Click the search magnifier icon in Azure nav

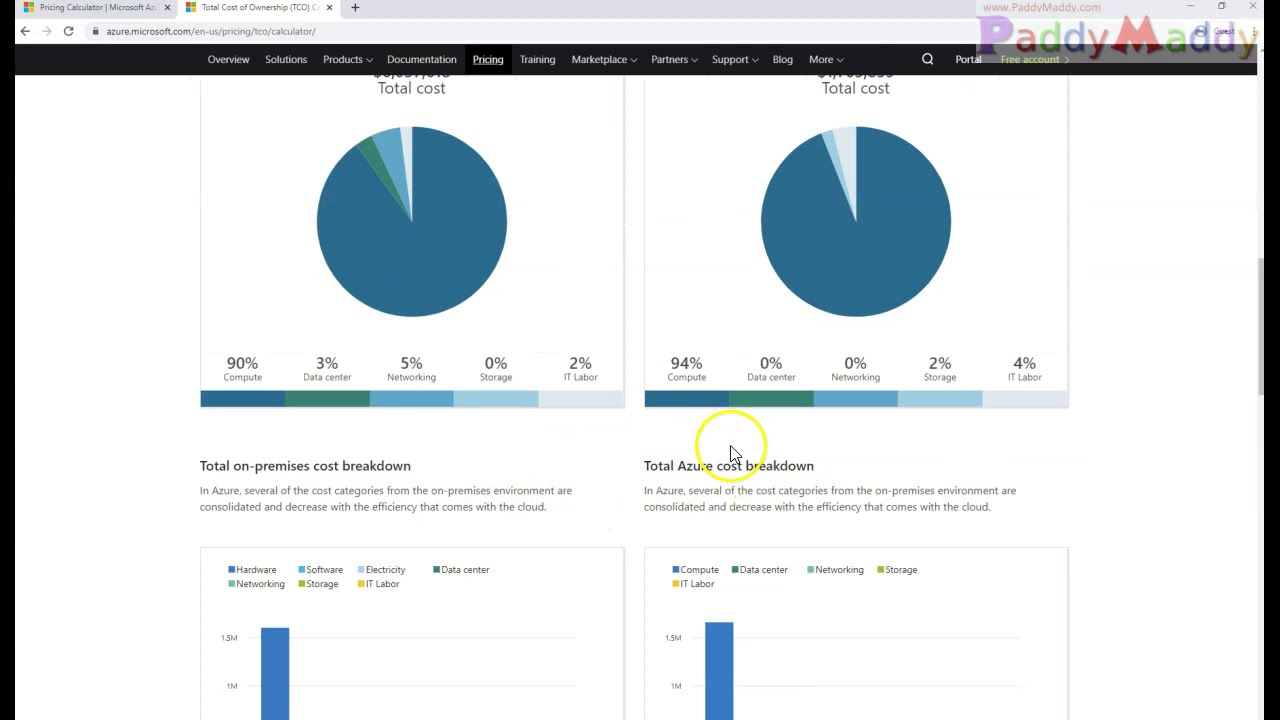click(x=928, y=59)
